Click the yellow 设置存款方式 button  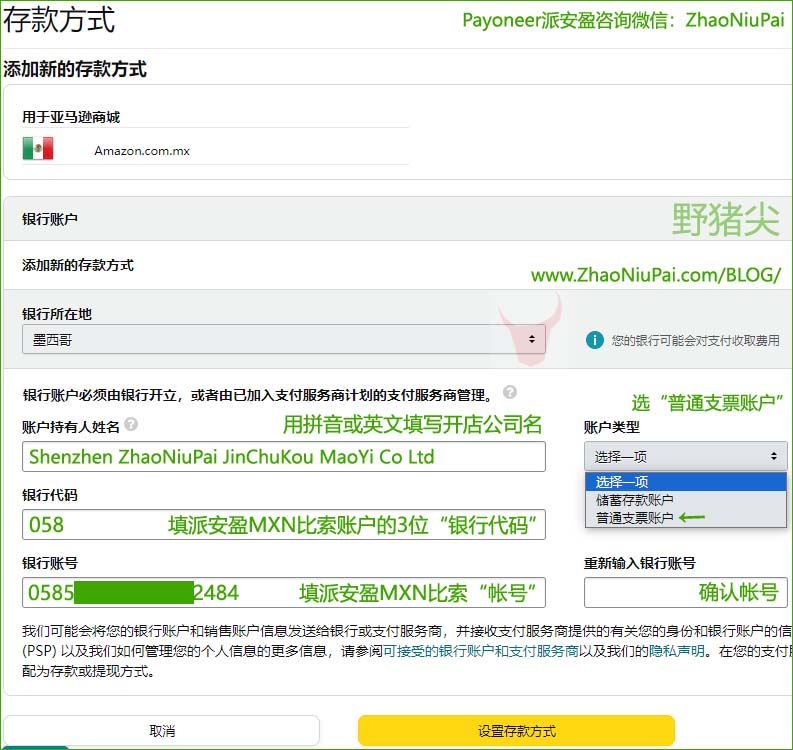516,731
